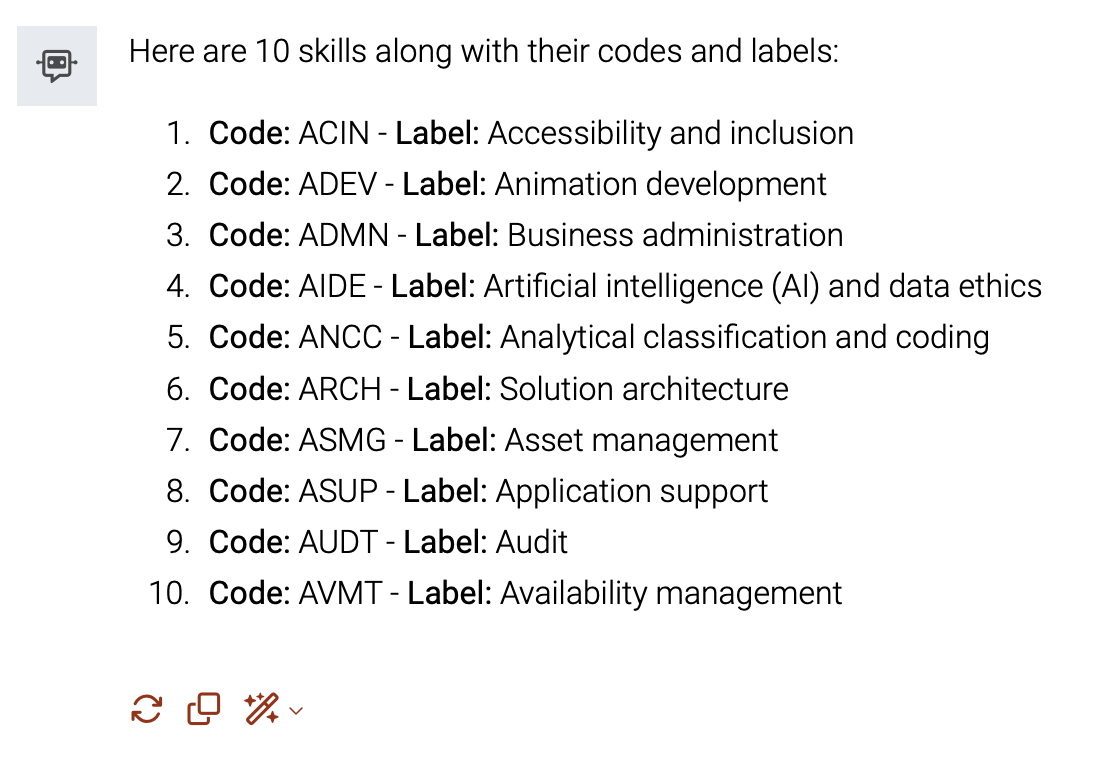
Task: Click the regenerate response icon
Action: pyautogui.click(x=146, y=709)
